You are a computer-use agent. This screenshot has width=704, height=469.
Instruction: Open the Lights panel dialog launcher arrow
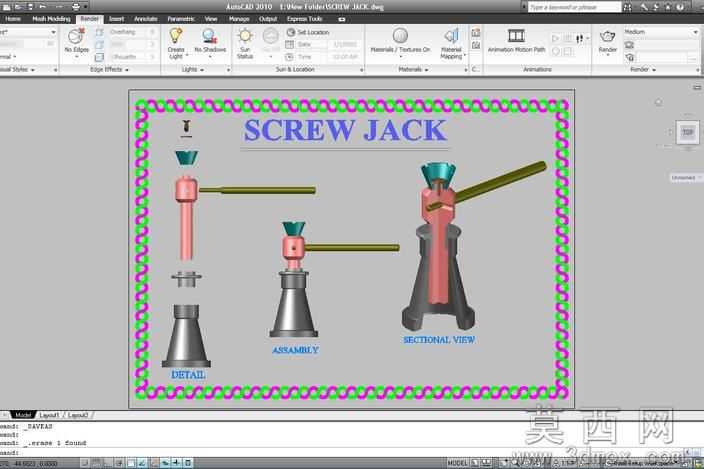point(228,70)
